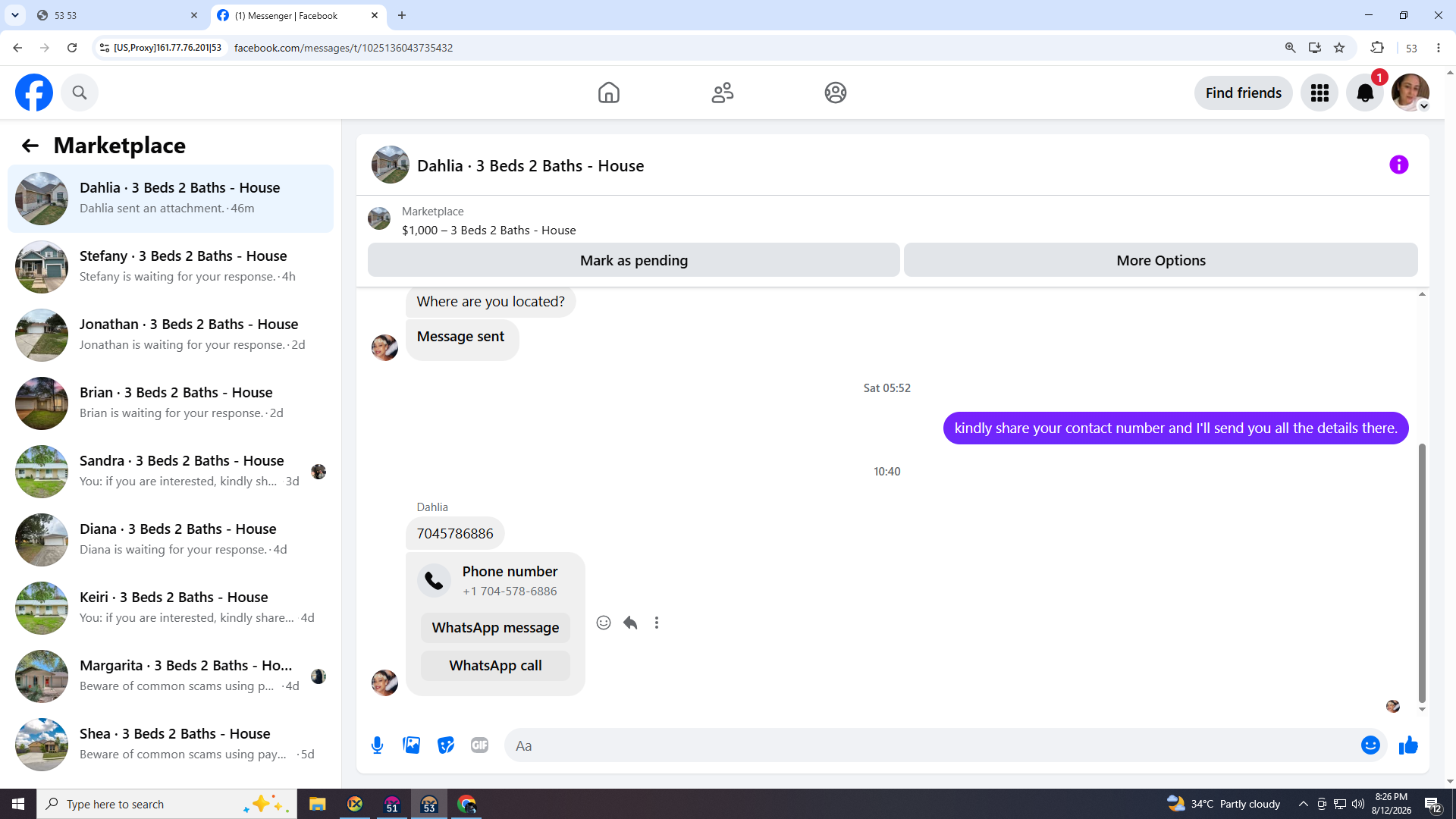Open notifications bell
The width and height of the screenshot is (1456, 819).
pos(1365,93)
